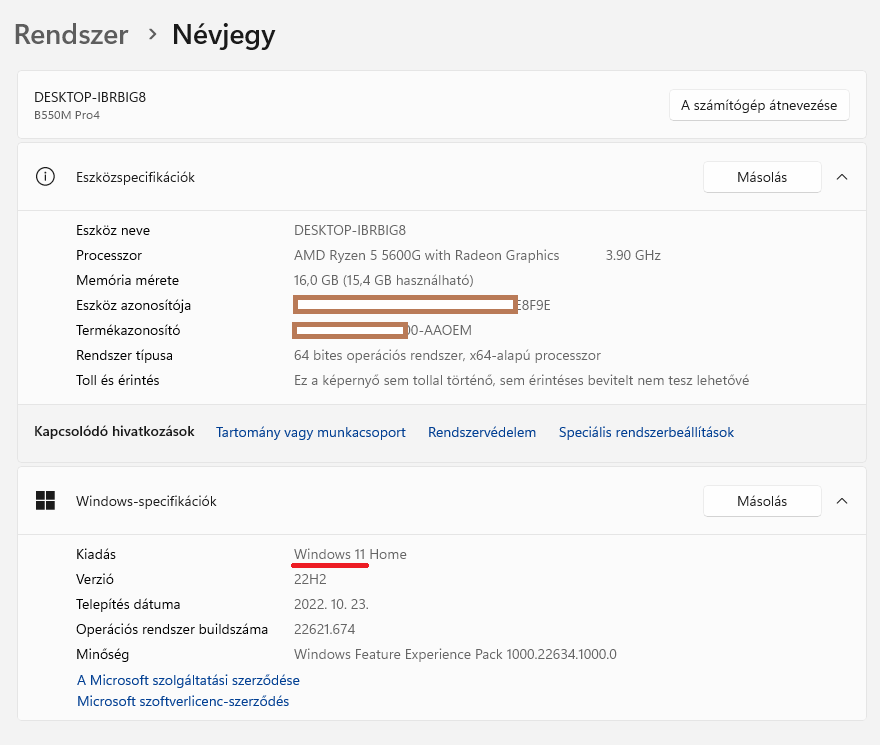The image size is (880, 745).
Task: Click the Névjegy breadcrumb title
Action: [x=223, y=36]
